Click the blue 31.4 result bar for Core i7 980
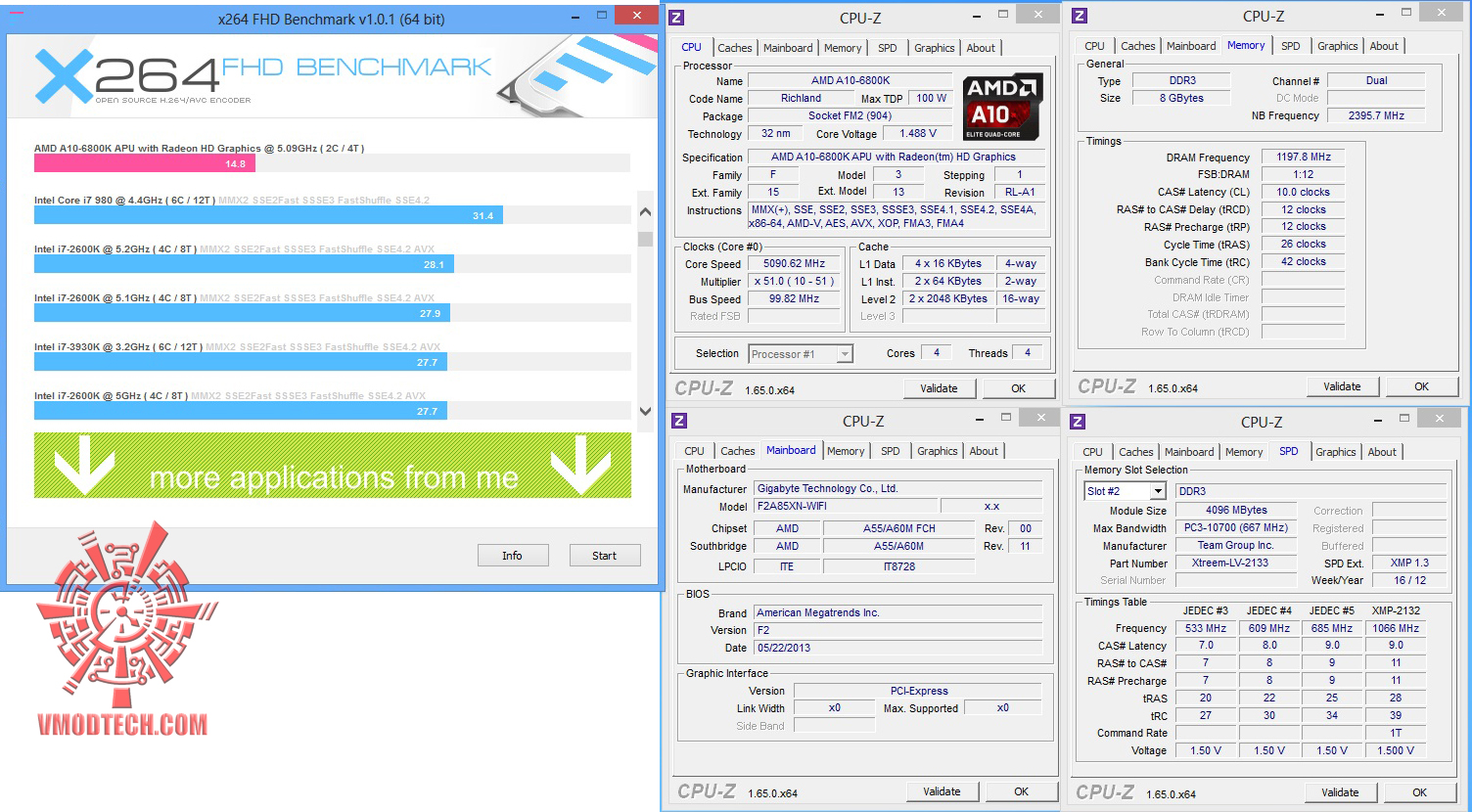Screen dimensions: 1472x812 click(268, 215)
